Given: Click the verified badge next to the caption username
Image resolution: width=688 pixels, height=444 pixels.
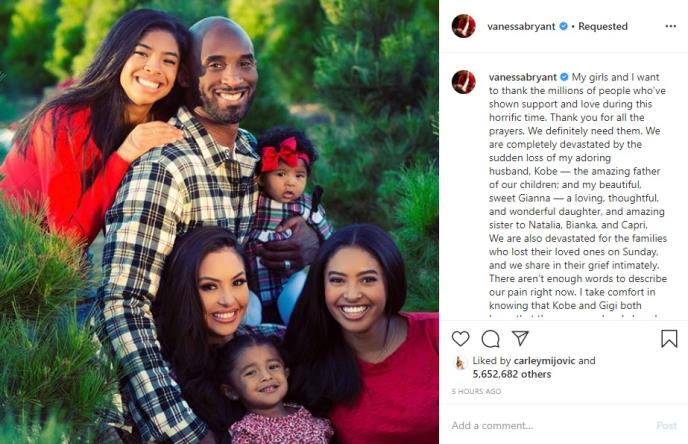Looking at the screenshot, I should [x=564, y=77].
